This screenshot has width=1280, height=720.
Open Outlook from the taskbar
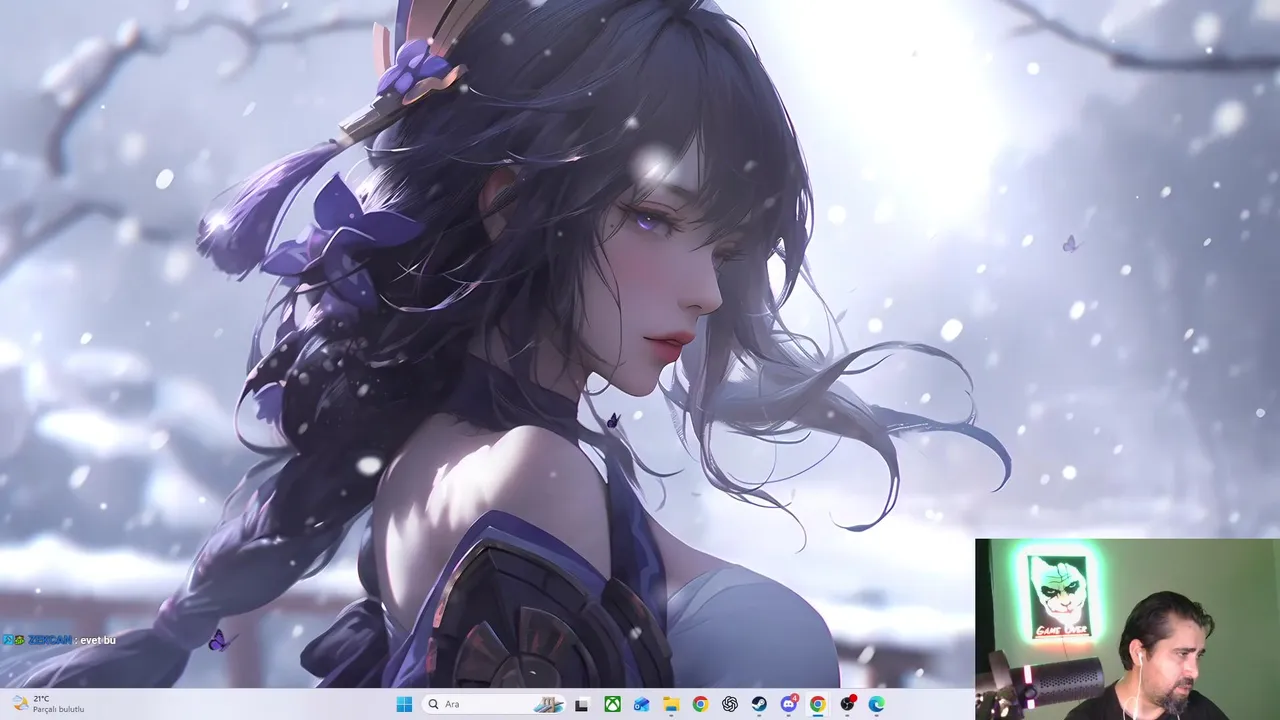(641, 704)
